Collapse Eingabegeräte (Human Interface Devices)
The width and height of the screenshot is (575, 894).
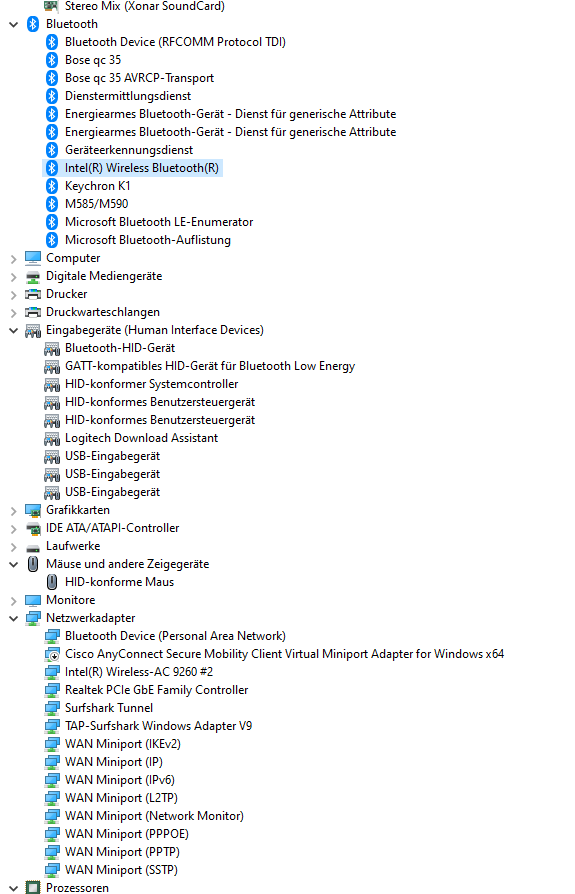click(x=14, y=331)
